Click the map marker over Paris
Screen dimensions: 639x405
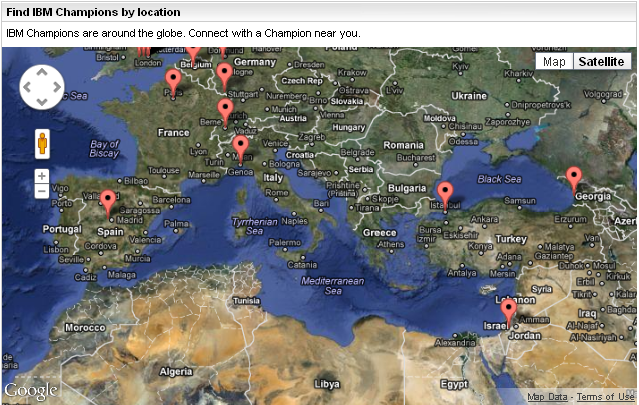click(173, 80)
